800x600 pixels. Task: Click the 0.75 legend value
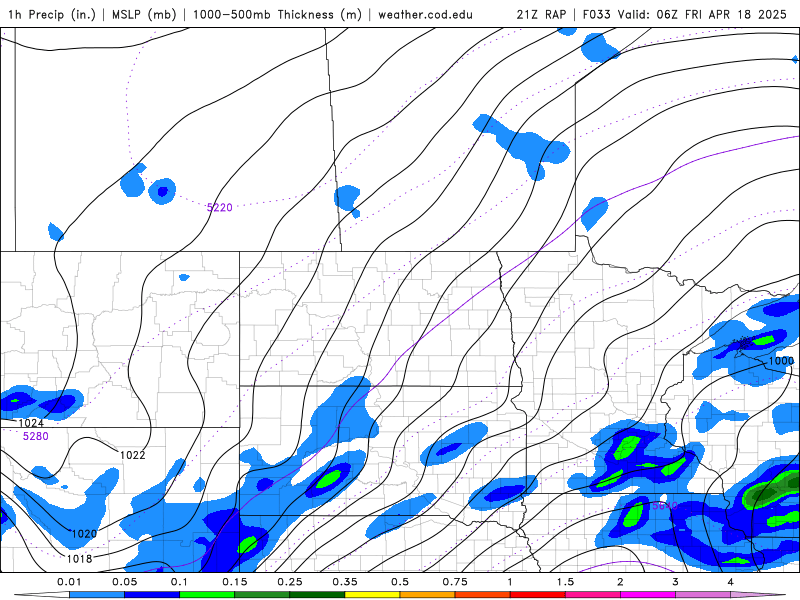[x=455, y=582]
